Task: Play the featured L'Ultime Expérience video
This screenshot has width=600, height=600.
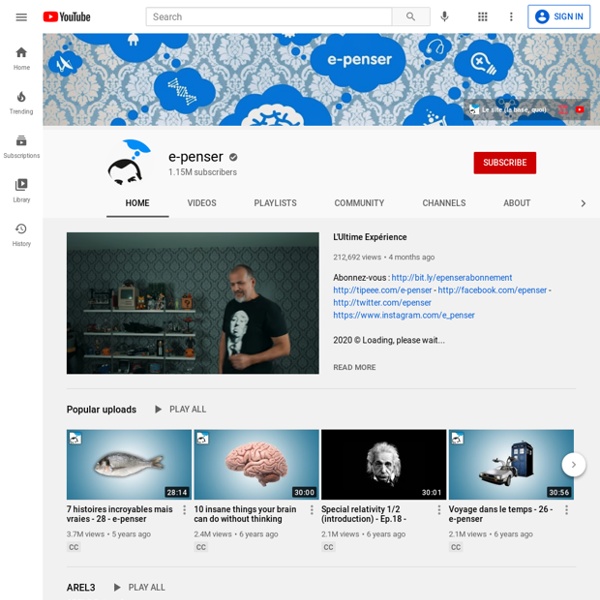Action: (193, 303)
